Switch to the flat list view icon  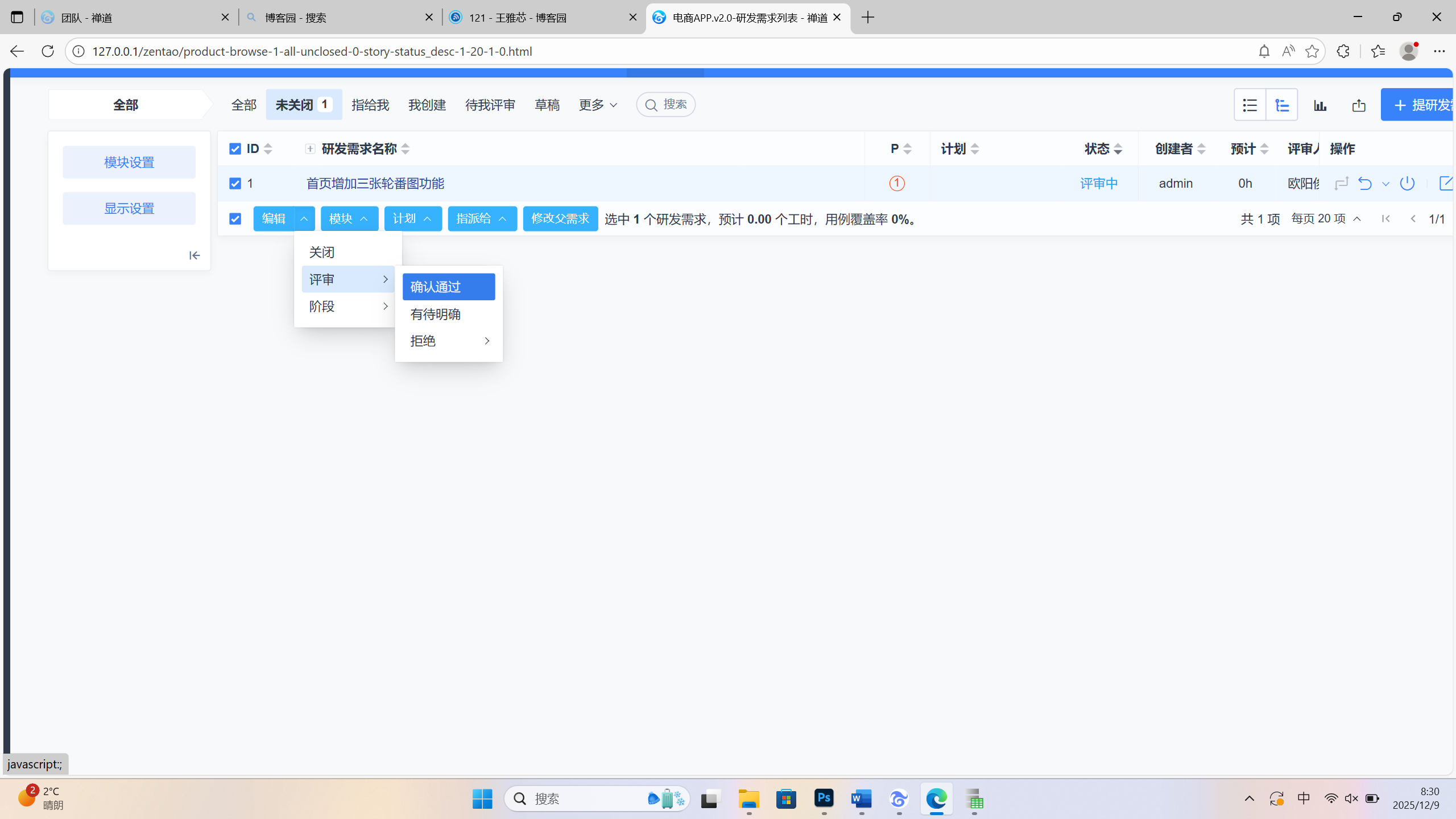click(x=1250, y=105)
